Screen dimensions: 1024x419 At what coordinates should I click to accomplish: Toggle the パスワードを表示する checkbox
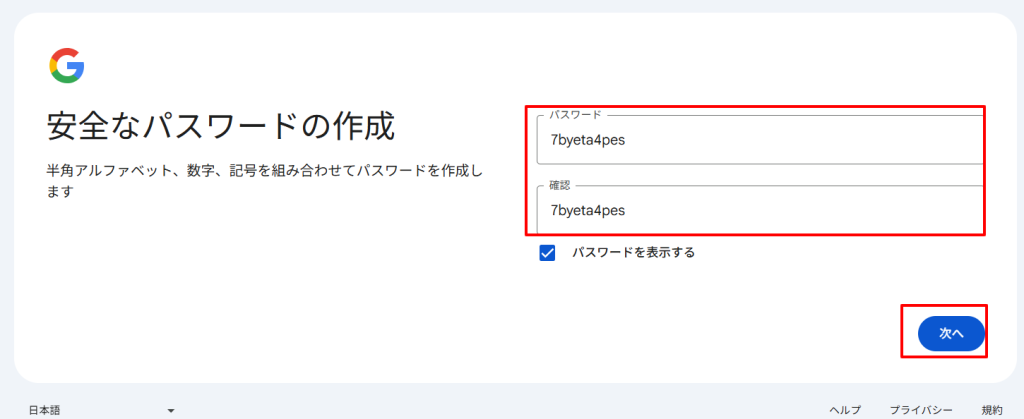[x=547, y=253]
